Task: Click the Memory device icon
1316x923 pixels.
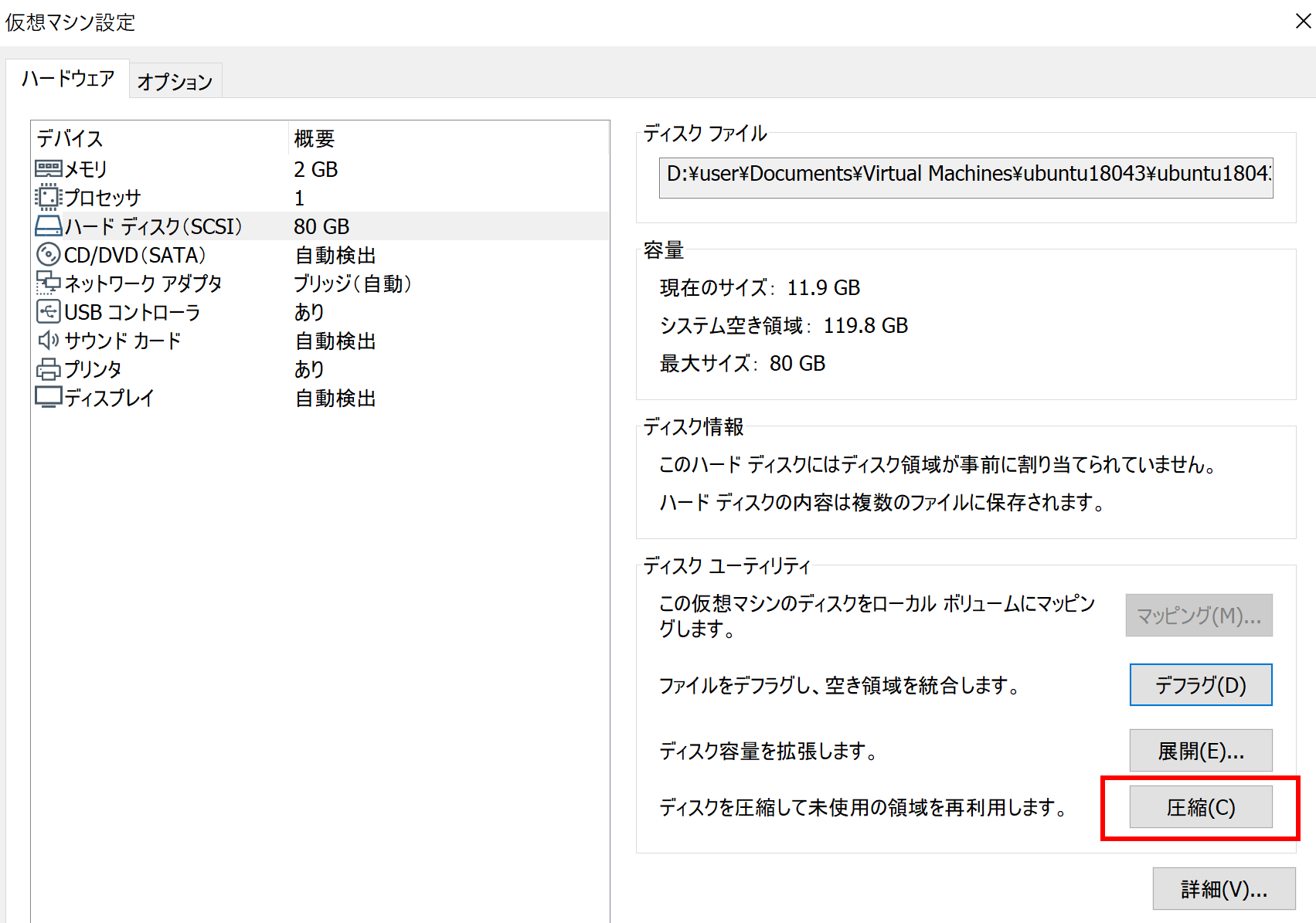Action: click(48, 168)
